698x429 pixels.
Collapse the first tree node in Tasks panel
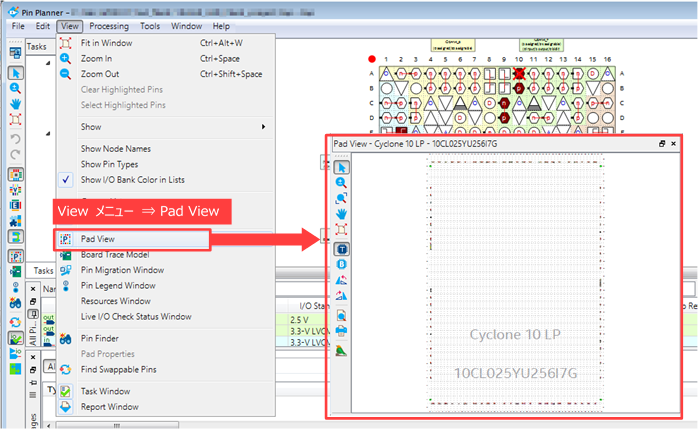49,62
